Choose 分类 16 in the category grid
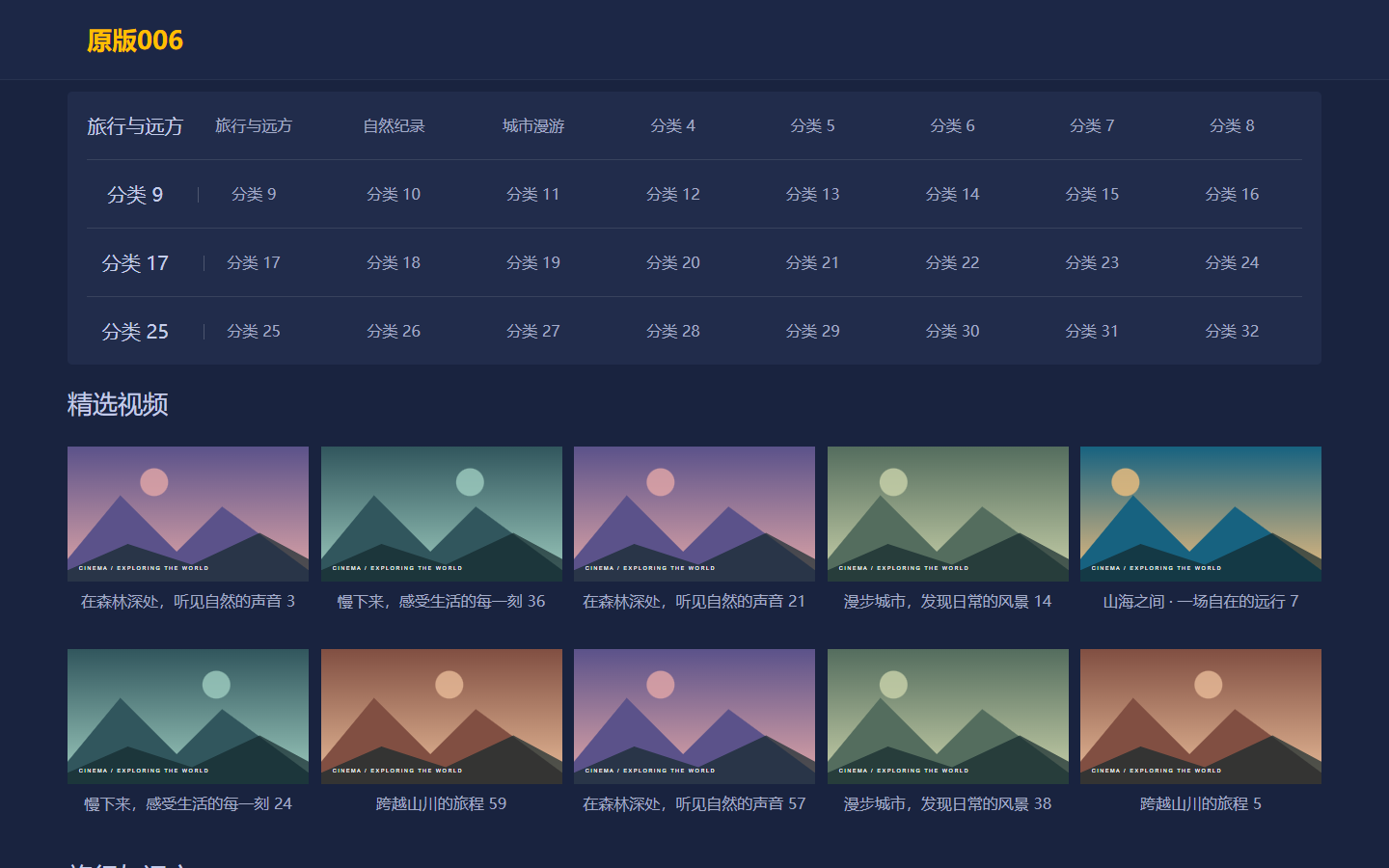 pyautogui.click(x=1232, y=195)
